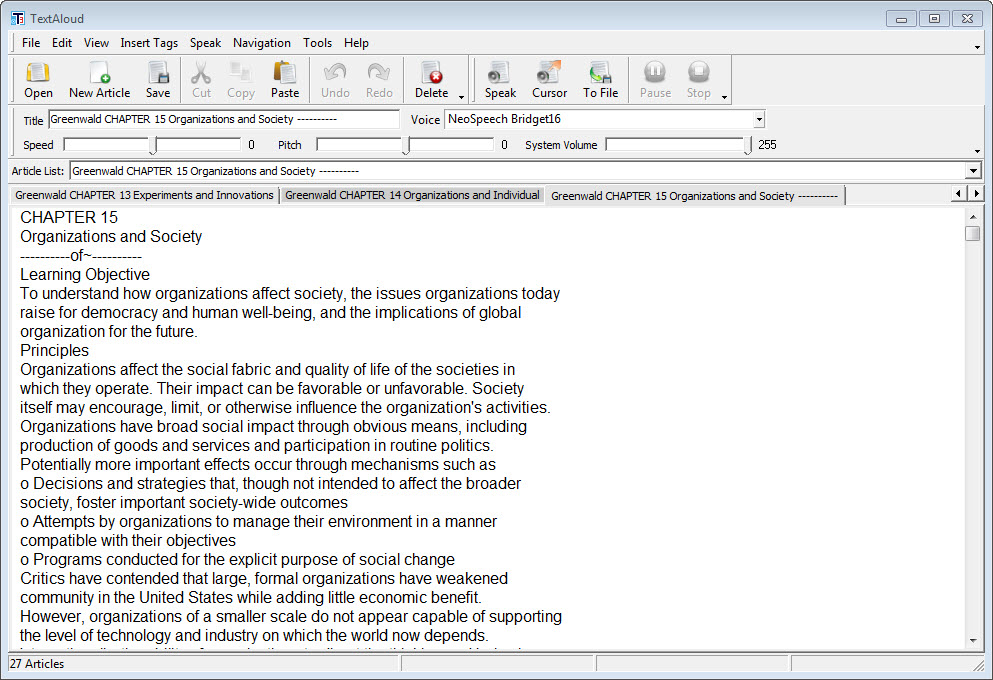Image resolution: width=993 pixels, height=680 pixels.
Task: Minimize the TextAloud window
Action: (x=901, y=19)
